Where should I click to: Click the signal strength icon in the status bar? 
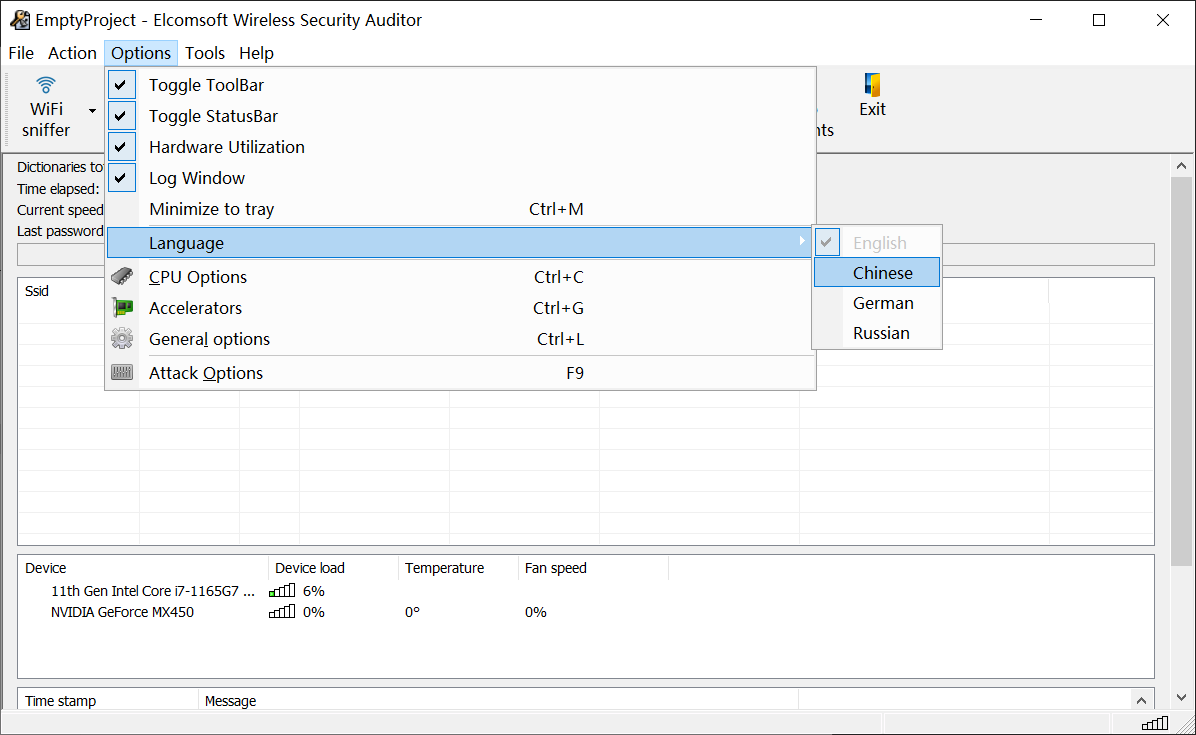point(1154,722)
